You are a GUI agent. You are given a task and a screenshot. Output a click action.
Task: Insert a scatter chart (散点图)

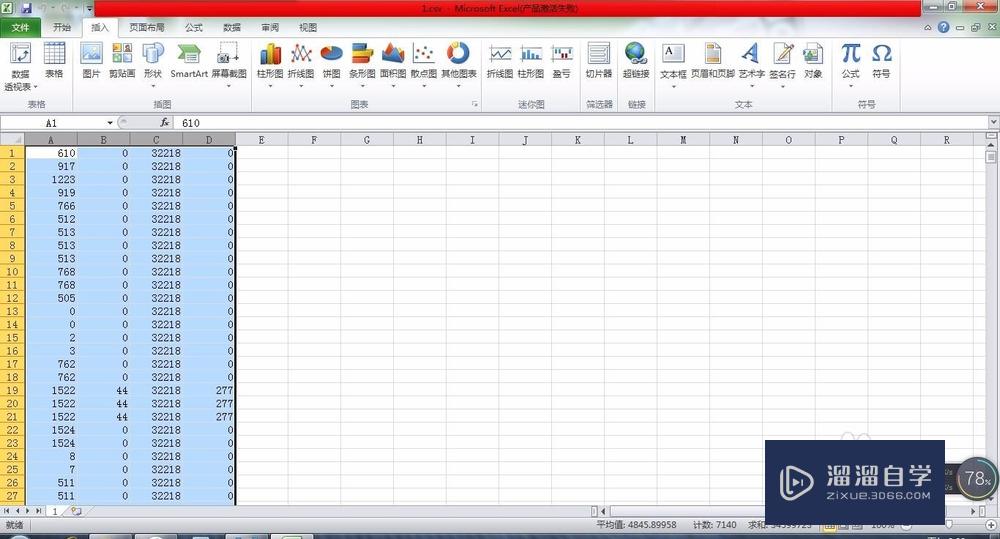tap(423, 64)
